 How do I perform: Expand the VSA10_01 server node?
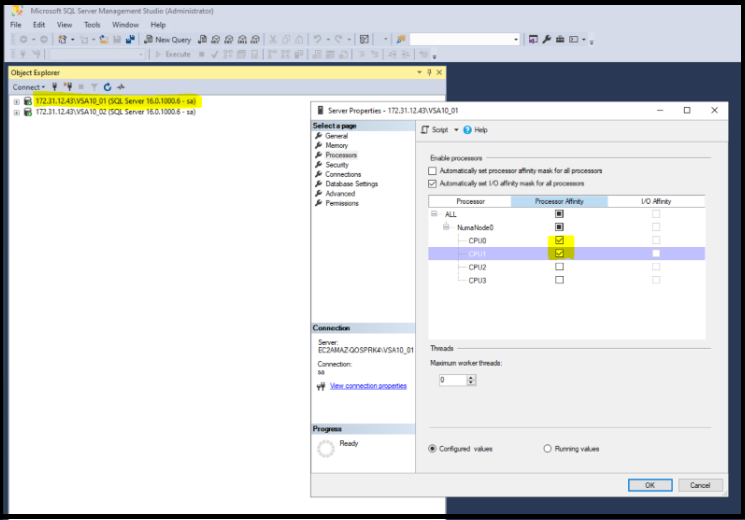(17, 102)
